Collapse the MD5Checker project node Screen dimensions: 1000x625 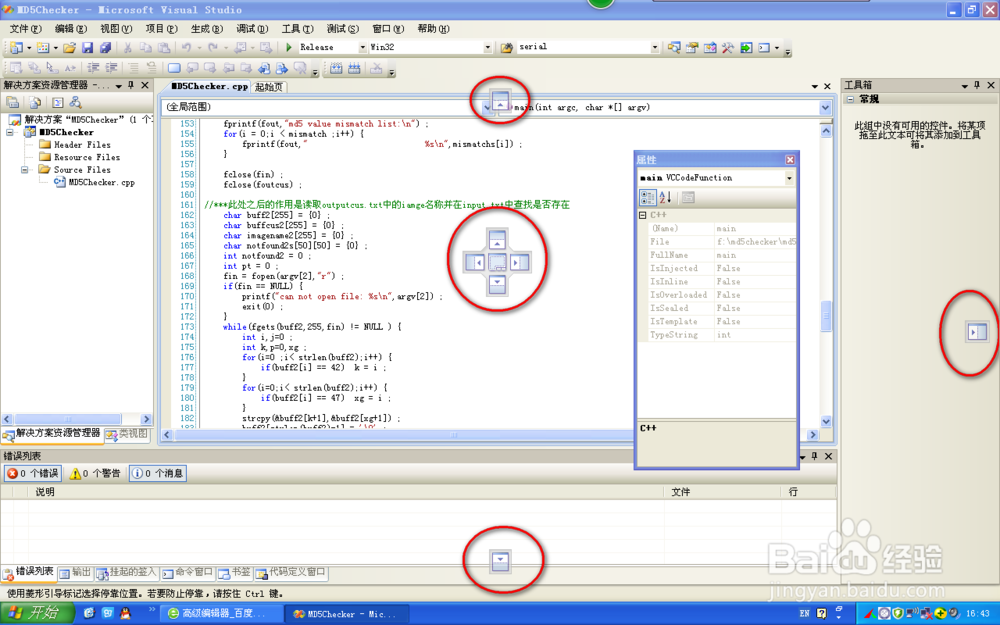point(10,132)
